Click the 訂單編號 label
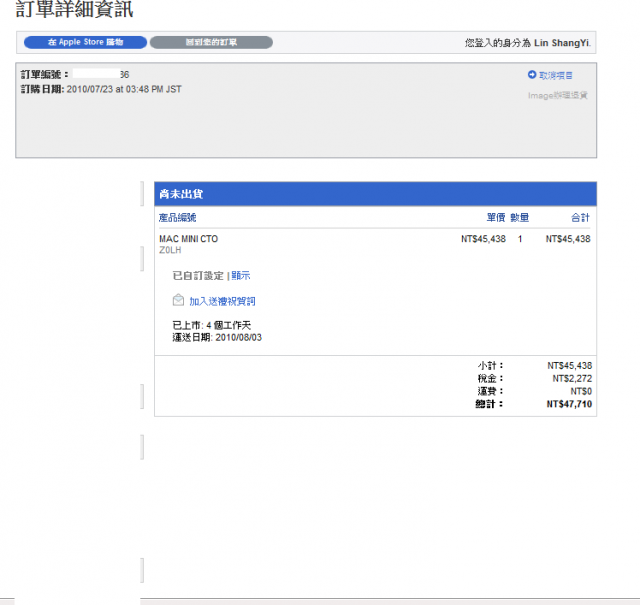Image resolution: width=640 pixels, height=605 pixels. (x=45, y=74)
